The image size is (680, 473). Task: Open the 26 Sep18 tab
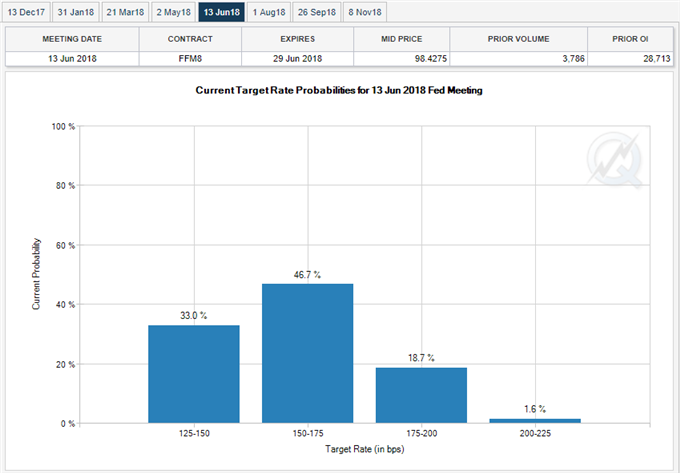(317, 12)
